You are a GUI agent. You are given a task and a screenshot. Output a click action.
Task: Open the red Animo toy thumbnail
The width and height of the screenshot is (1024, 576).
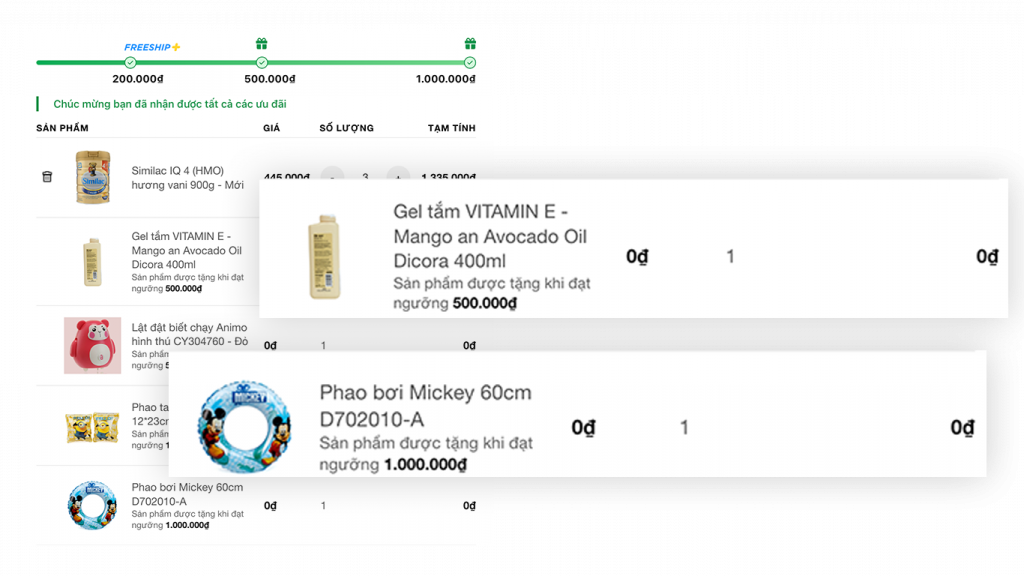(x=93, y=345)
